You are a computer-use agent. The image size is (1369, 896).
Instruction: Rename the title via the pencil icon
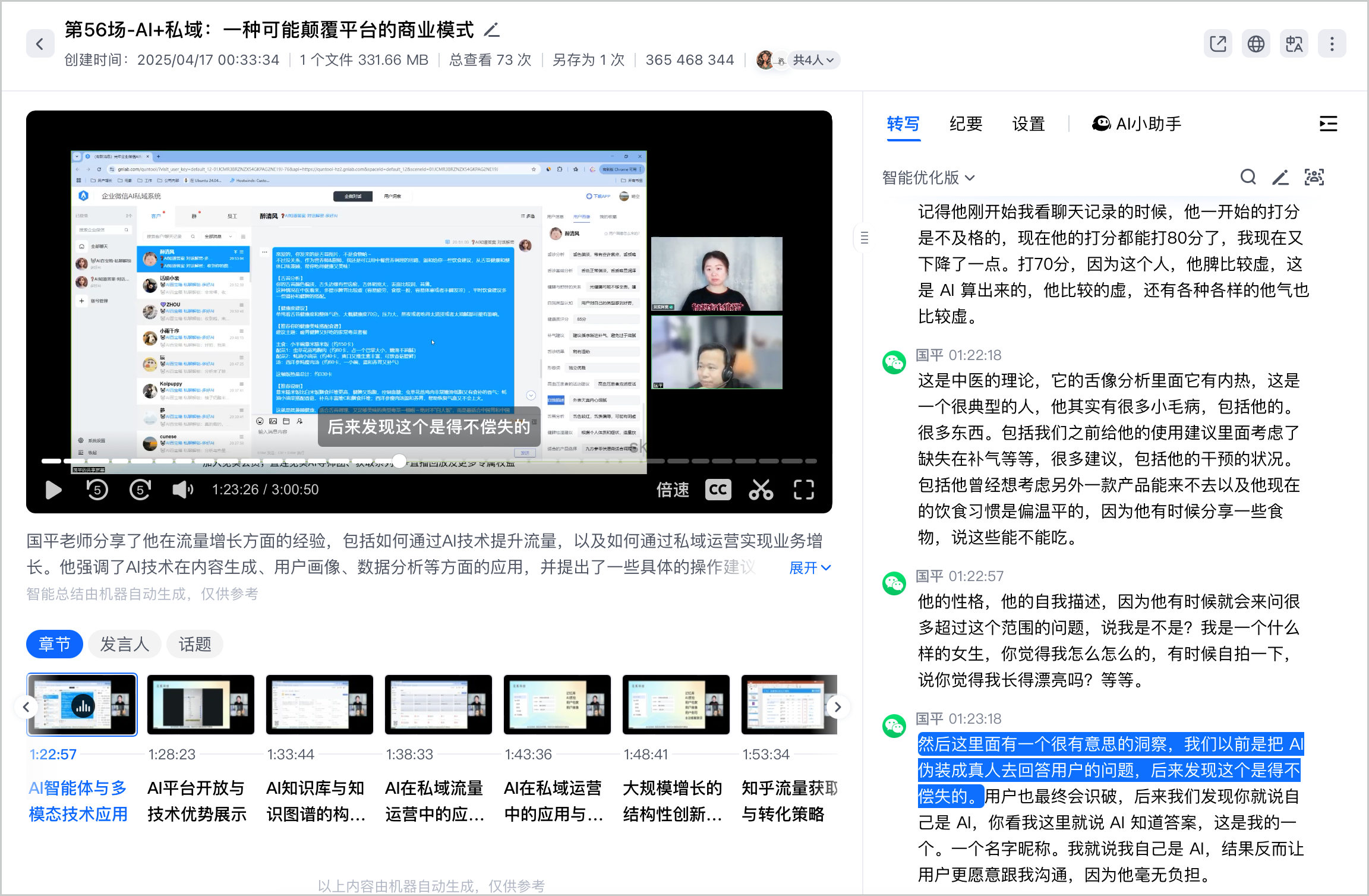[x=491, y=29]
